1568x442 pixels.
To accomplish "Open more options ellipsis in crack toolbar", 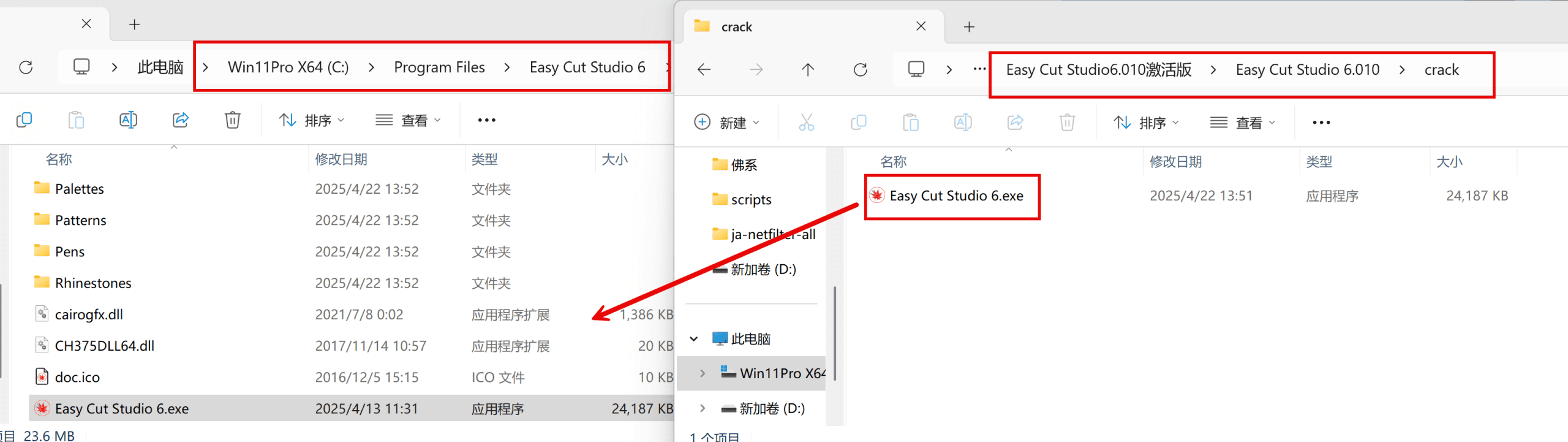I will point(1321,123).
